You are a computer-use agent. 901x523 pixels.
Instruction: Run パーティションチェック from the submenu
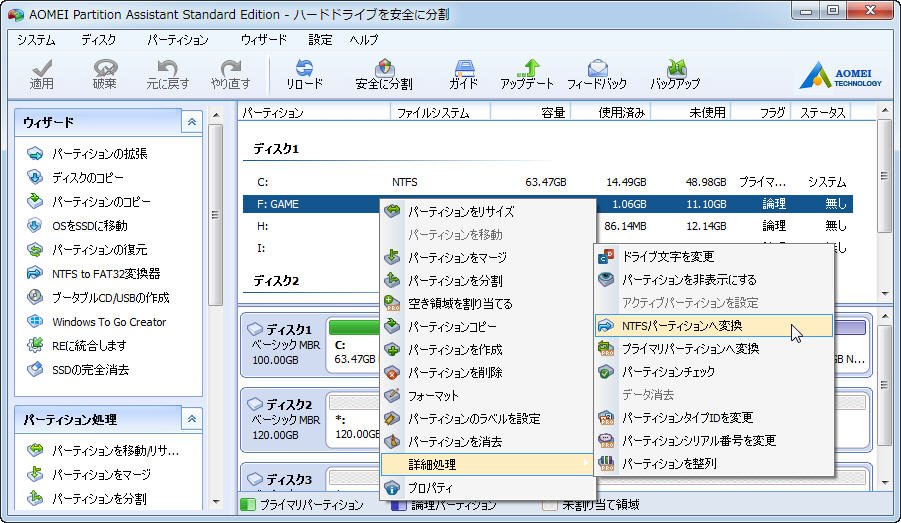(714, 371)
